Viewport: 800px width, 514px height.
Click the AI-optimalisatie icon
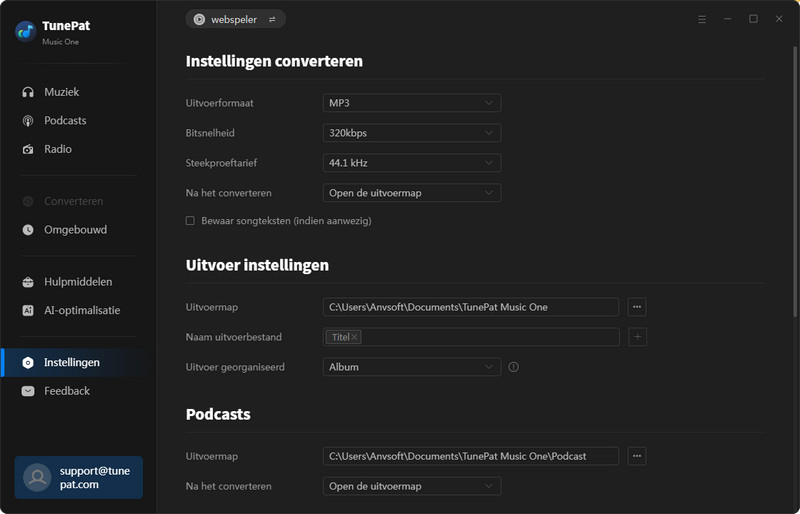pyautogui.click(x=28, y=310)
